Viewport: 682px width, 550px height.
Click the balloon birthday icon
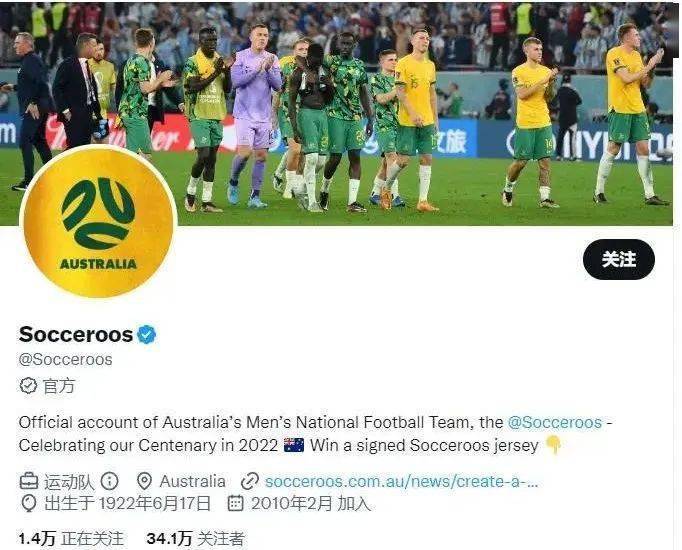pos(29,503)
